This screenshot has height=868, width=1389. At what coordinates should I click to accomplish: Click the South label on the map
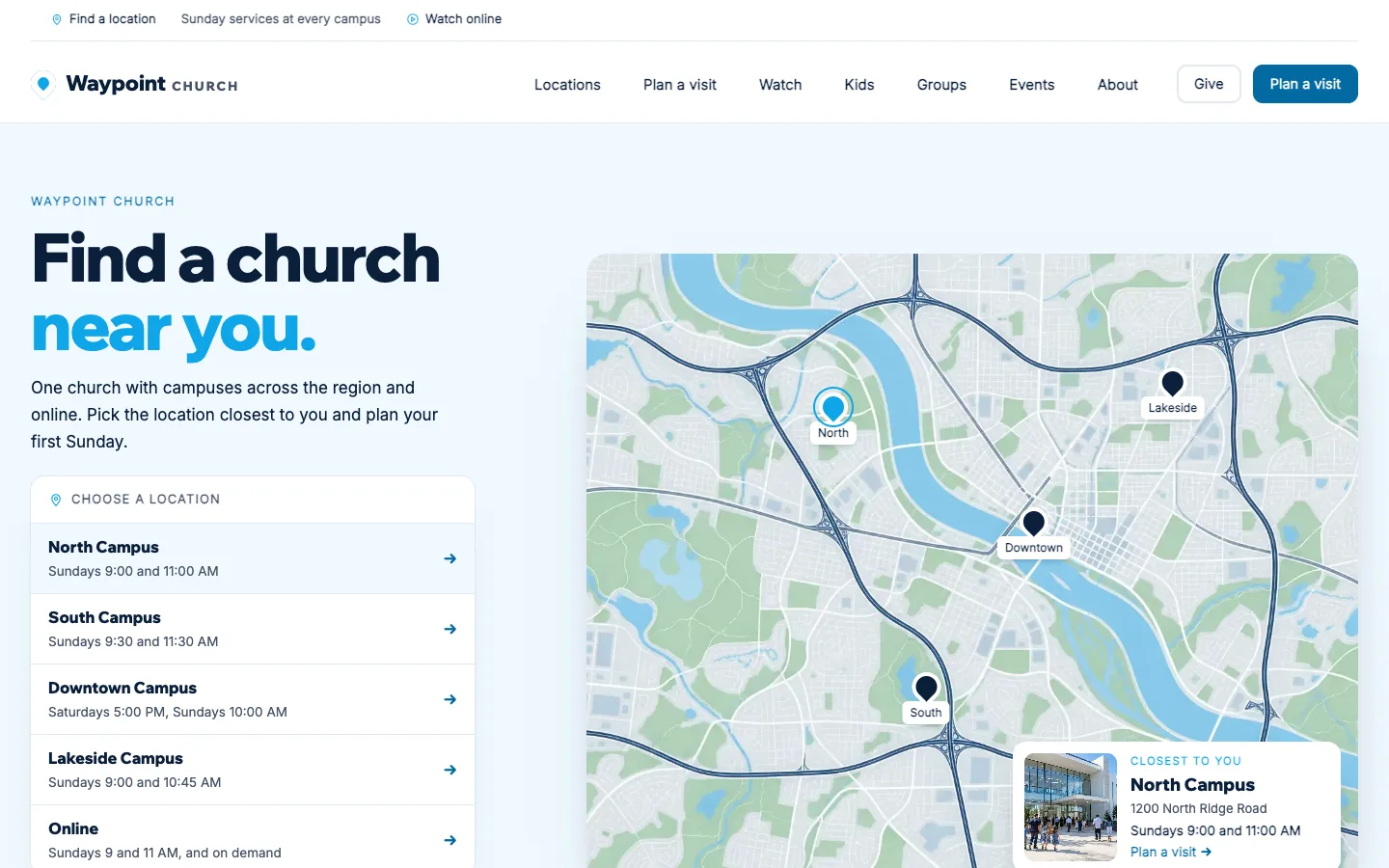click(926, 713)
